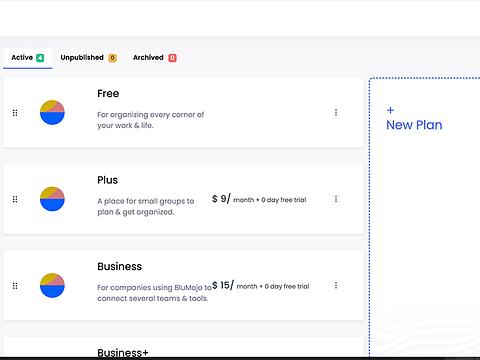
Task: Click the $ 9/ month price text
Action: 259,199
